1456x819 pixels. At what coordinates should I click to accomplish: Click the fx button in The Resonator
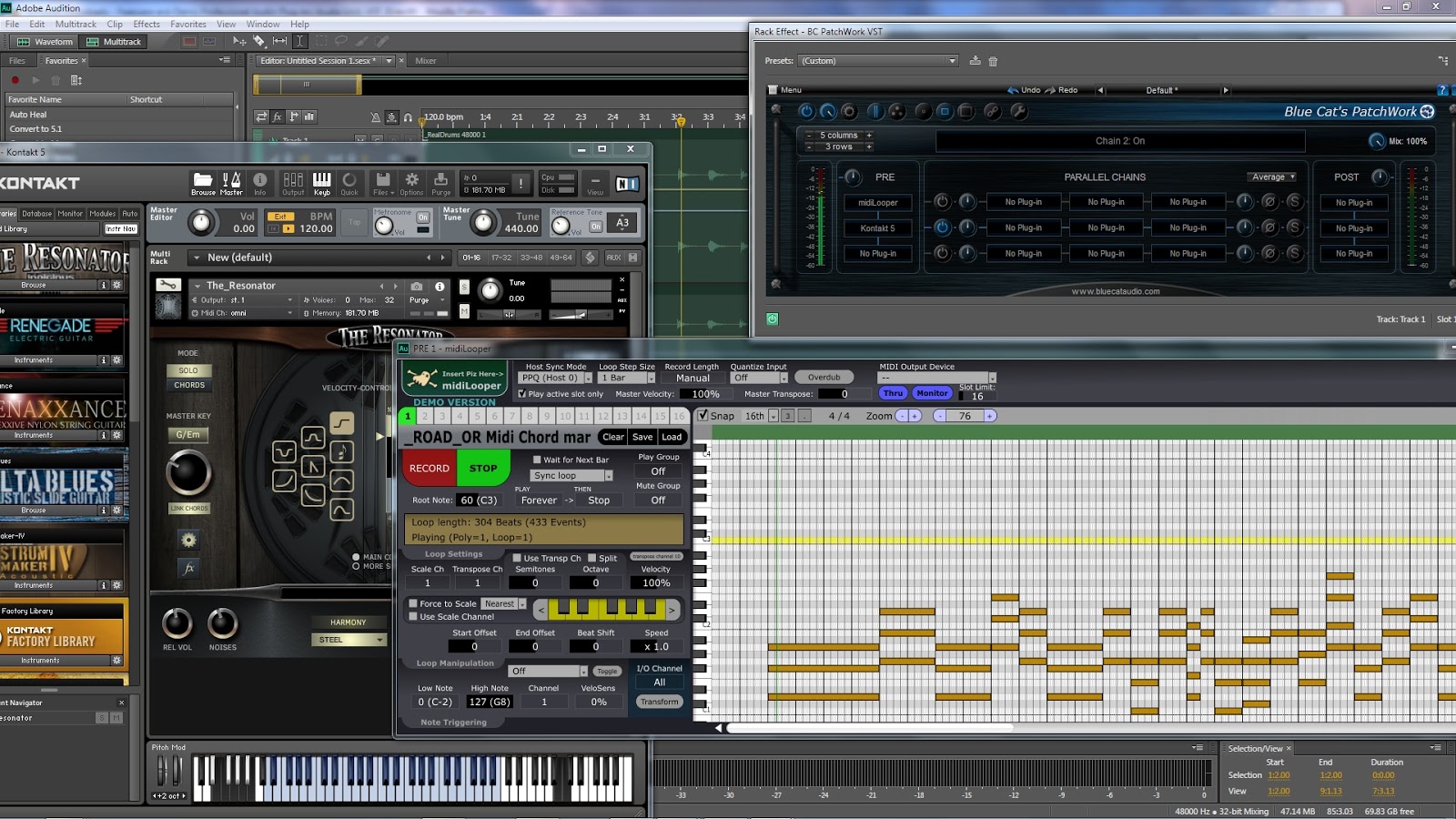click(x=188, y=568)
